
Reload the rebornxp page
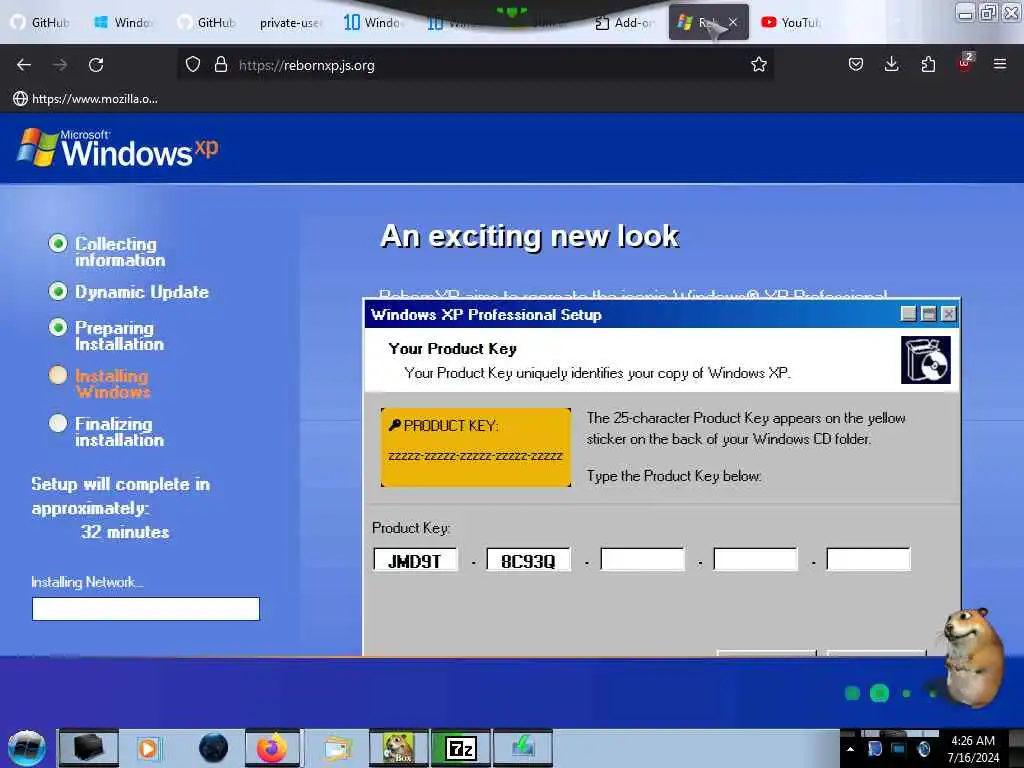tap(96, 65)
